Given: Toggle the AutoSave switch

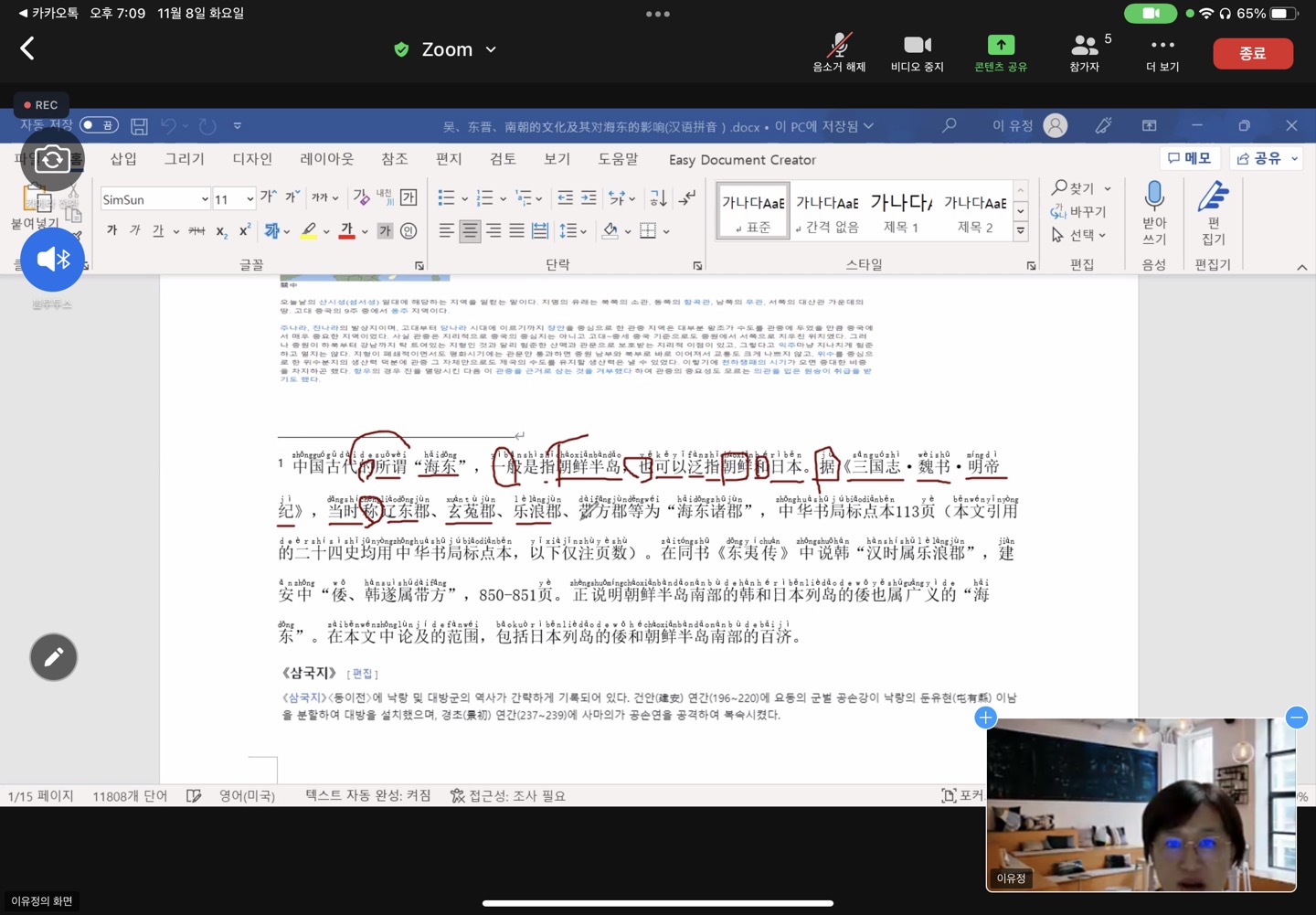Looking at the screenshot, I should (99, 125).
